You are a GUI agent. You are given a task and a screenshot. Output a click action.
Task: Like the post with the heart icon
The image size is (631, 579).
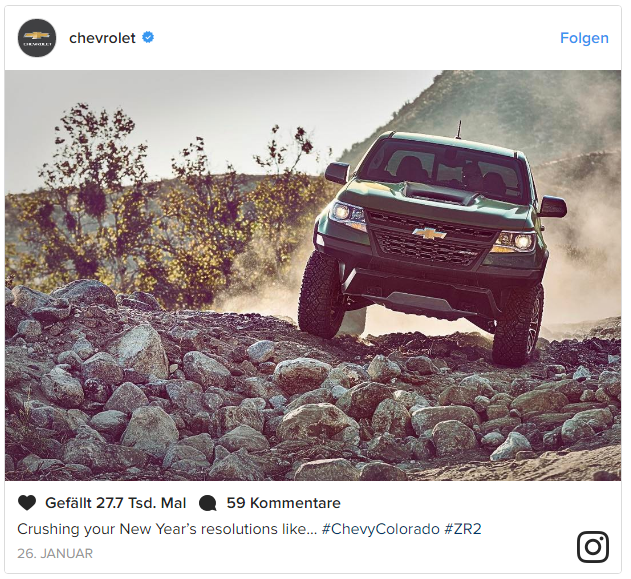[x=27, y=503]
